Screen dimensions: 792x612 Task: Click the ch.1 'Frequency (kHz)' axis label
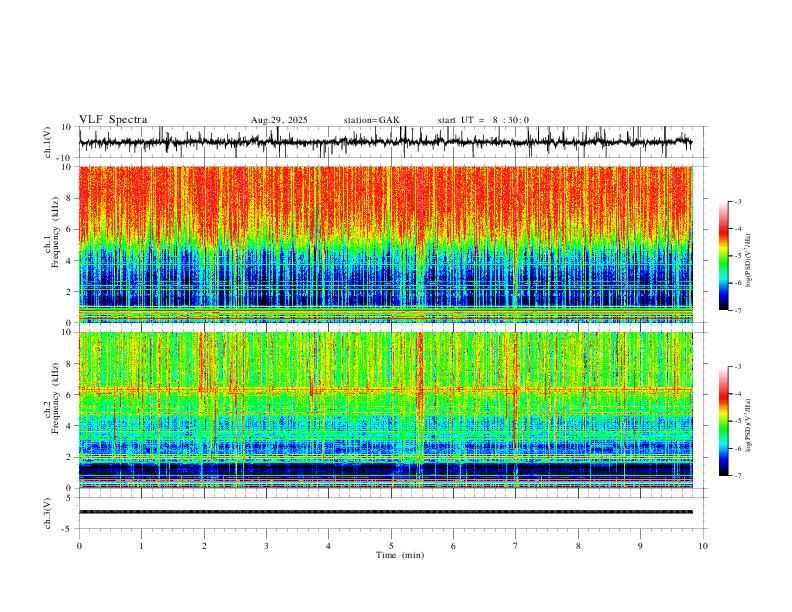point(56,233)
